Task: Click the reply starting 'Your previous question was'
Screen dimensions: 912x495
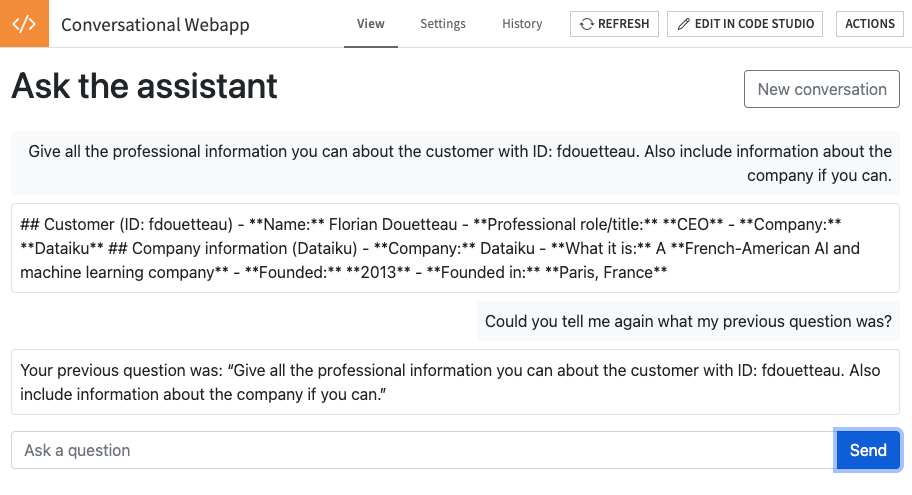Action: (455, 382)
